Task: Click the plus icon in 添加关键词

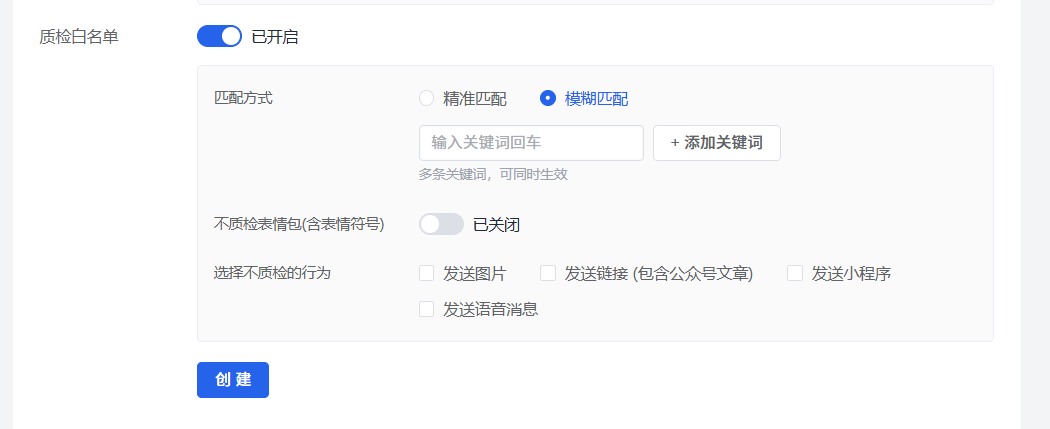Action: click(675, 143)
